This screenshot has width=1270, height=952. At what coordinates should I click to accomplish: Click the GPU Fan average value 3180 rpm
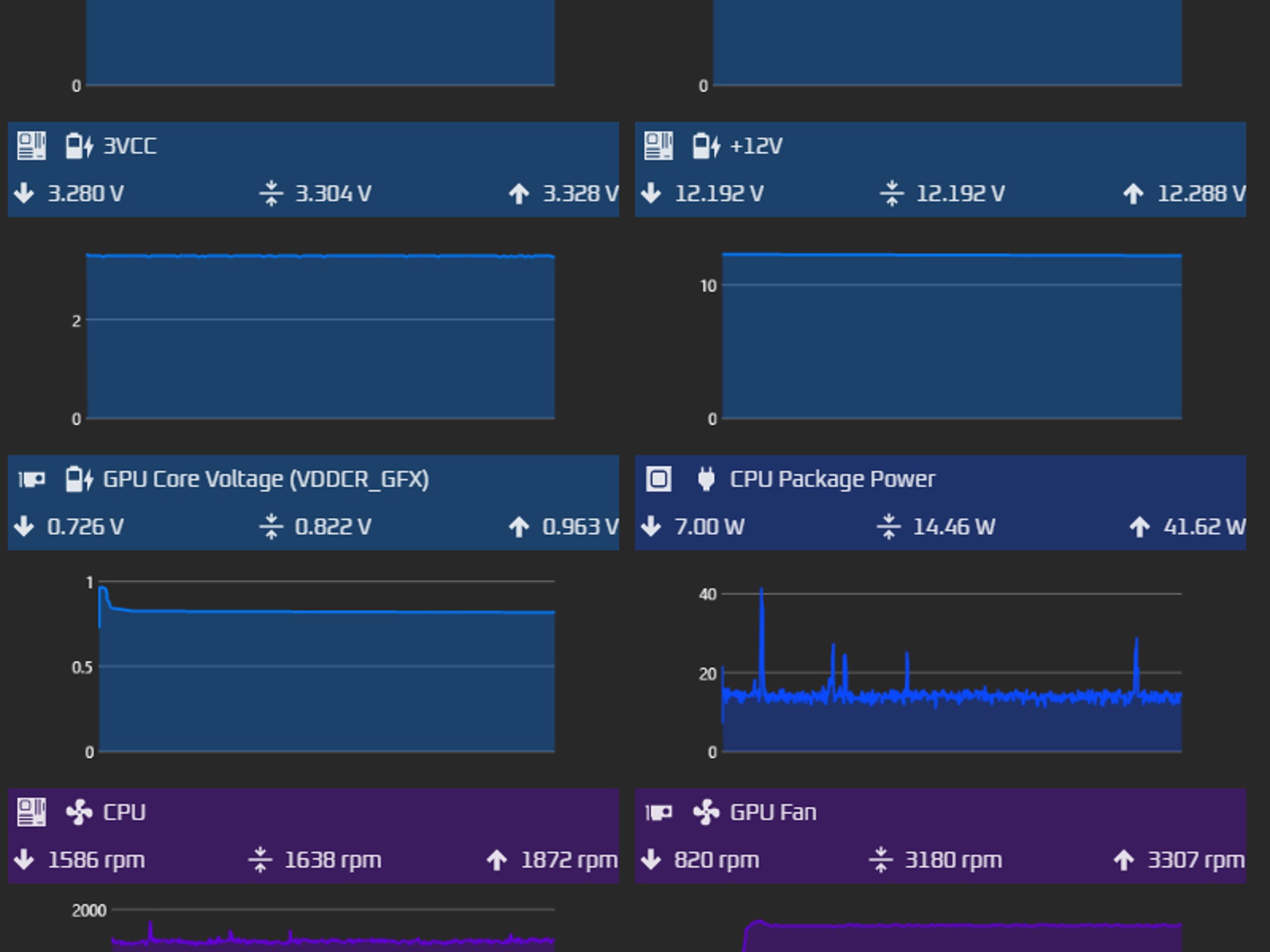point(953,860)
